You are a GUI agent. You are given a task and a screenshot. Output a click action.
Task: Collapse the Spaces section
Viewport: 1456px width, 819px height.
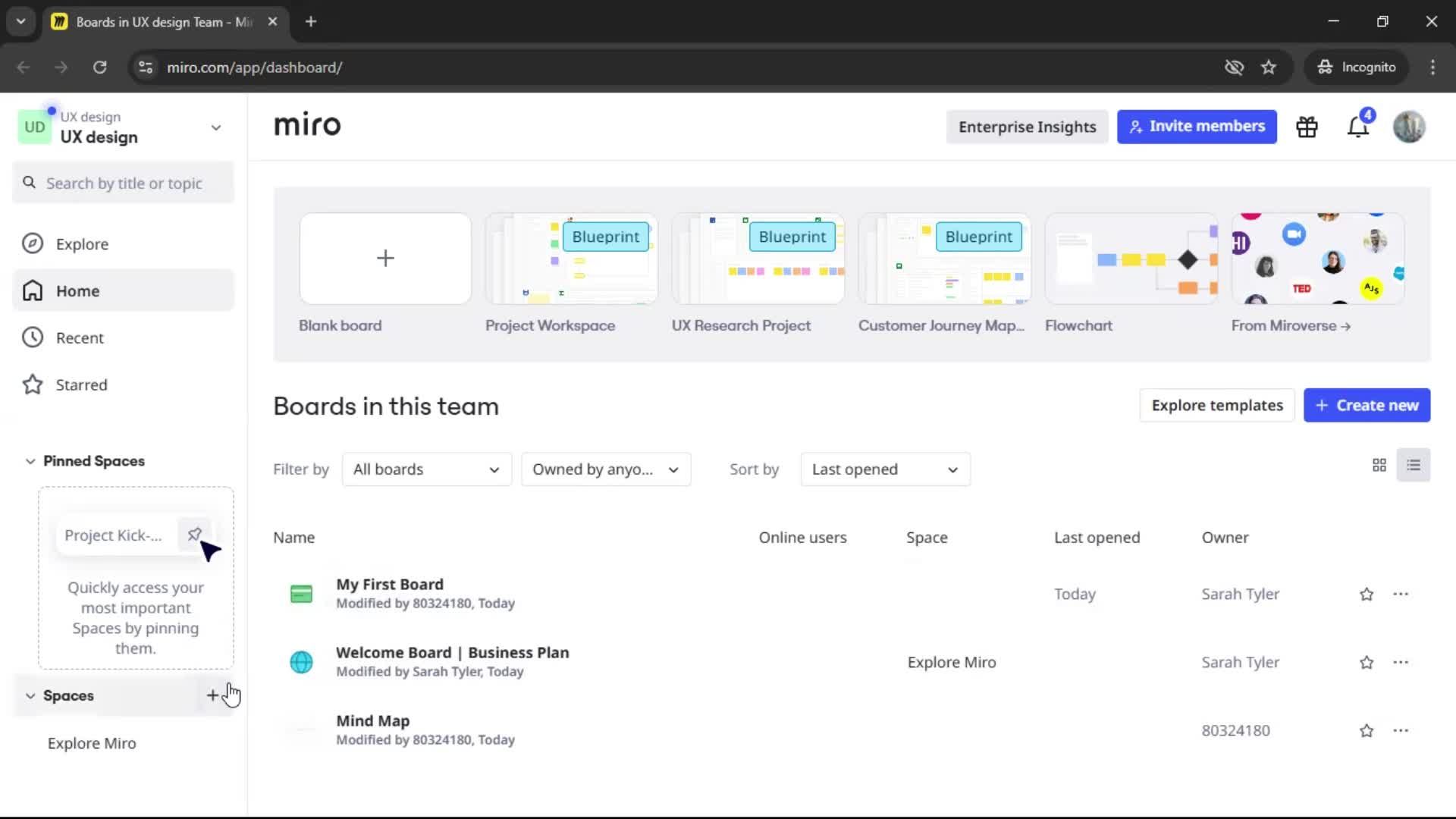30,695
